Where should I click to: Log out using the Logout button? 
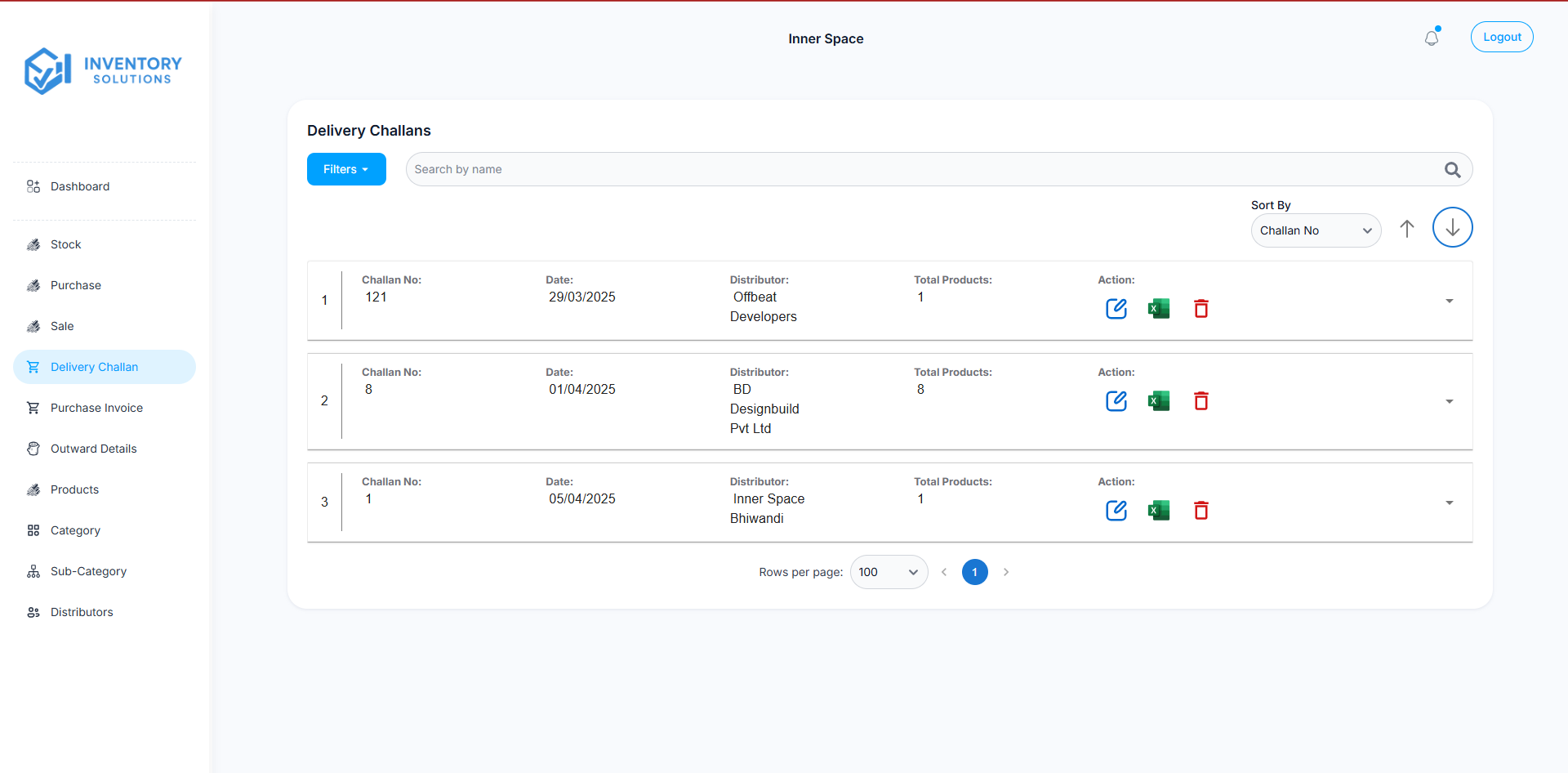(1502, 37)
